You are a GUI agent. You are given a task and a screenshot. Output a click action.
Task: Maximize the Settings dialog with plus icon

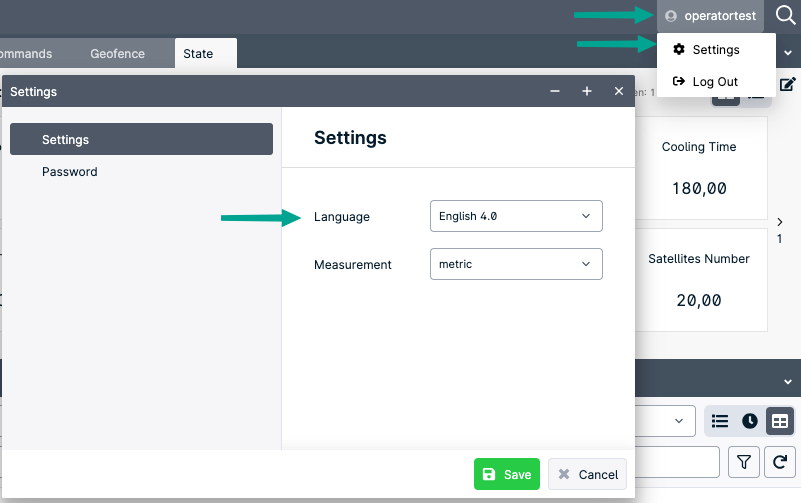click(x=587, y=91)
